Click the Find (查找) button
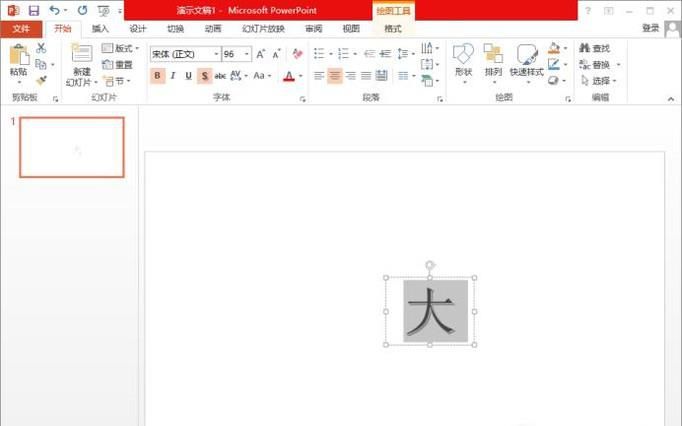This screenshot has height=426, width=682. [x=594, y=48]
